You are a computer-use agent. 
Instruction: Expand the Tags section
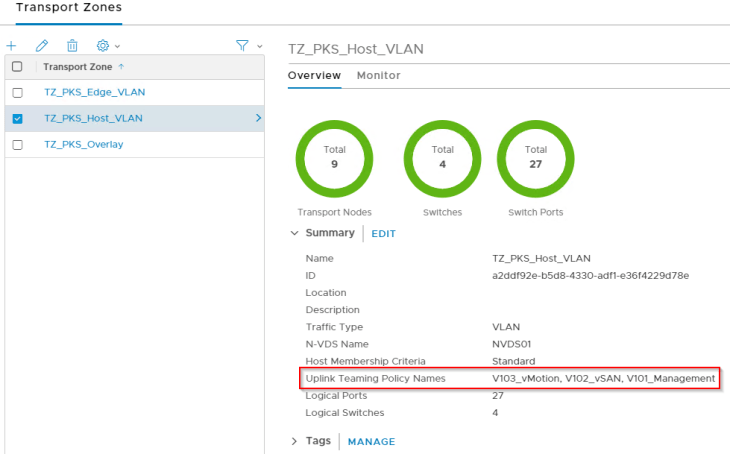tap(294, 441)
